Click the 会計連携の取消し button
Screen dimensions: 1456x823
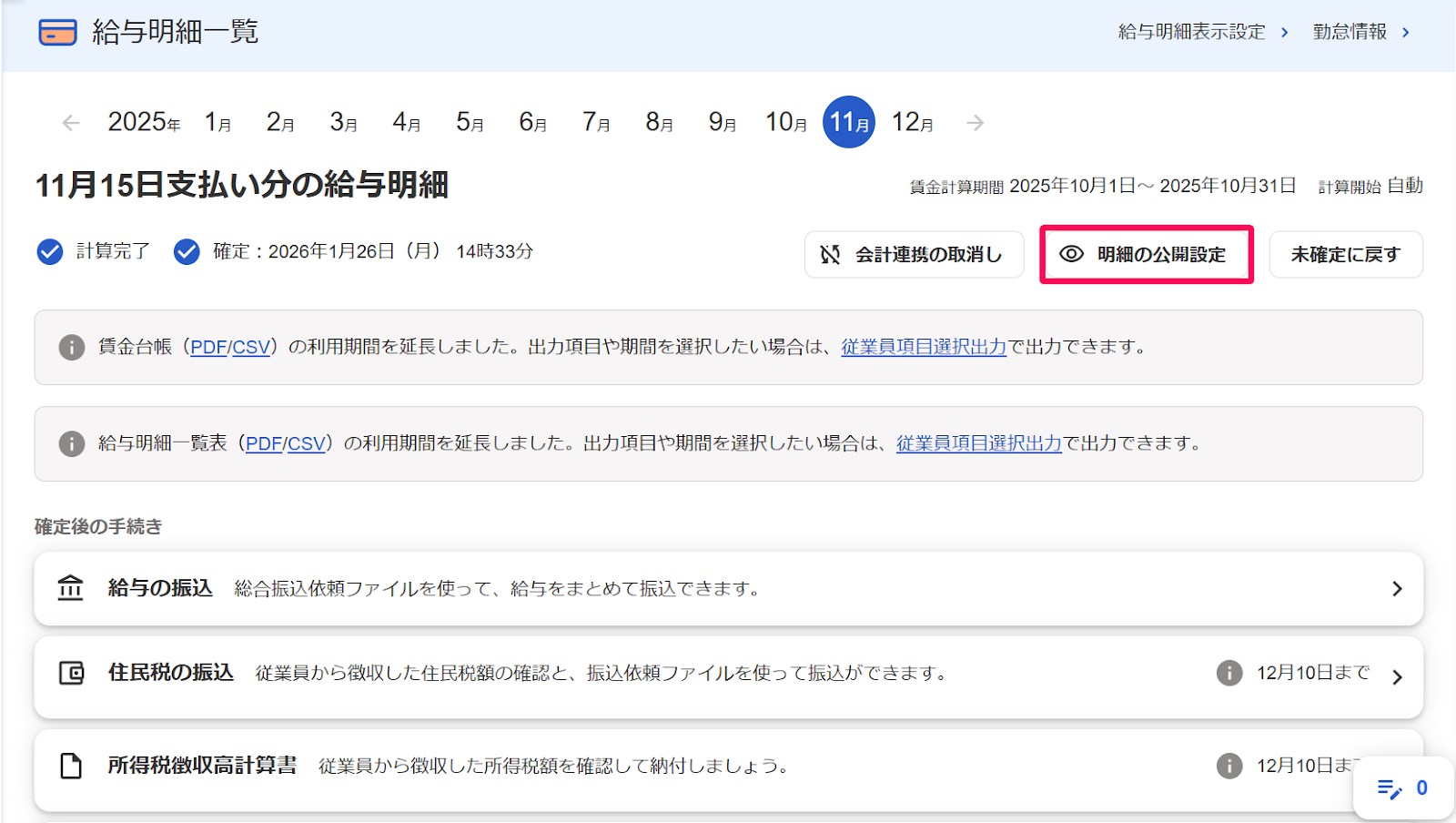pyautogui.click(x=915, y=255)
